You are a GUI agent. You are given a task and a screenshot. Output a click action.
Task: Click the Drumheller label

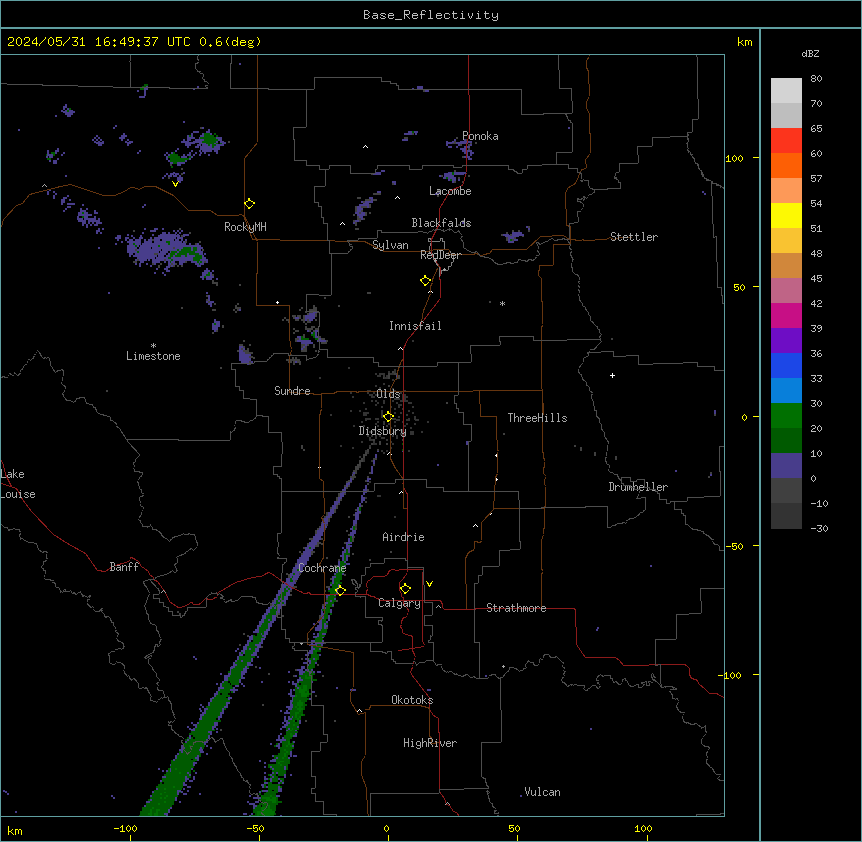point(638,487)
